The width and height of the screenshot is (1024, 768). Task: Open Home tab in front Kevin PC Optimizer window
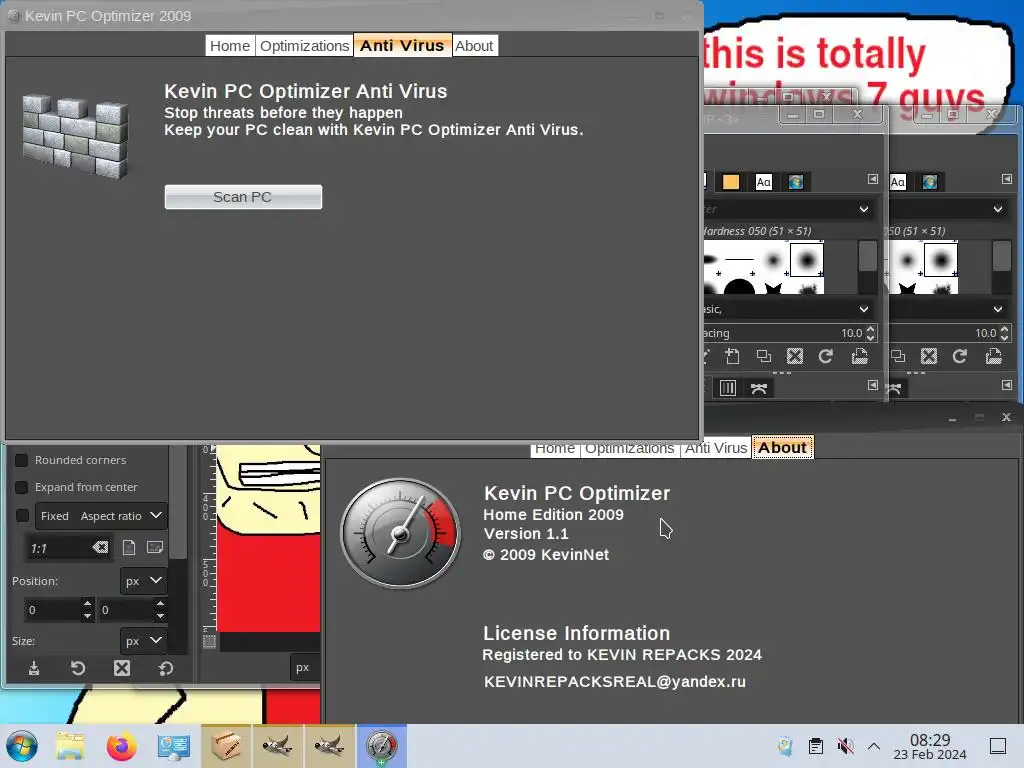pos(230,46)
